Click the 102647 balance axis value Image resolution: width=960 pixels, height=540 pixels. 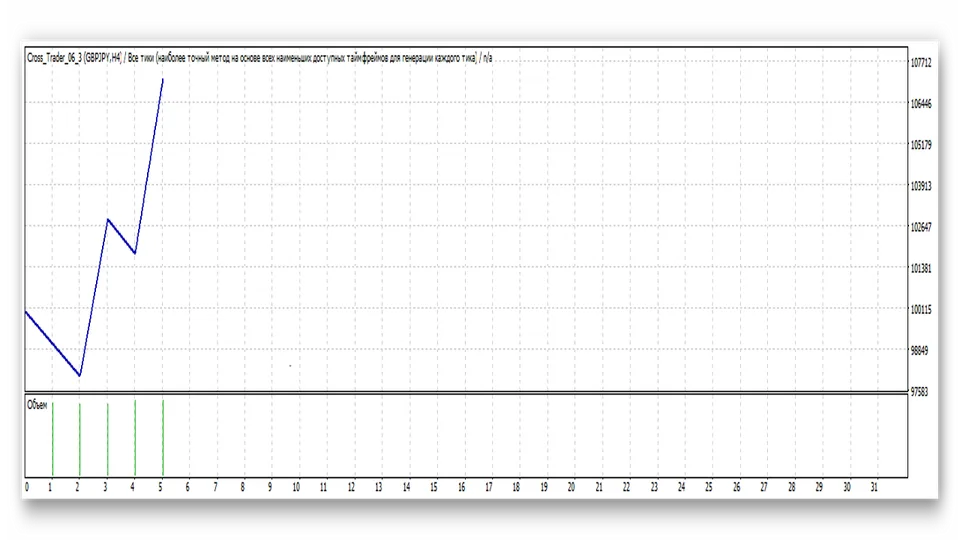pos(921,227)
